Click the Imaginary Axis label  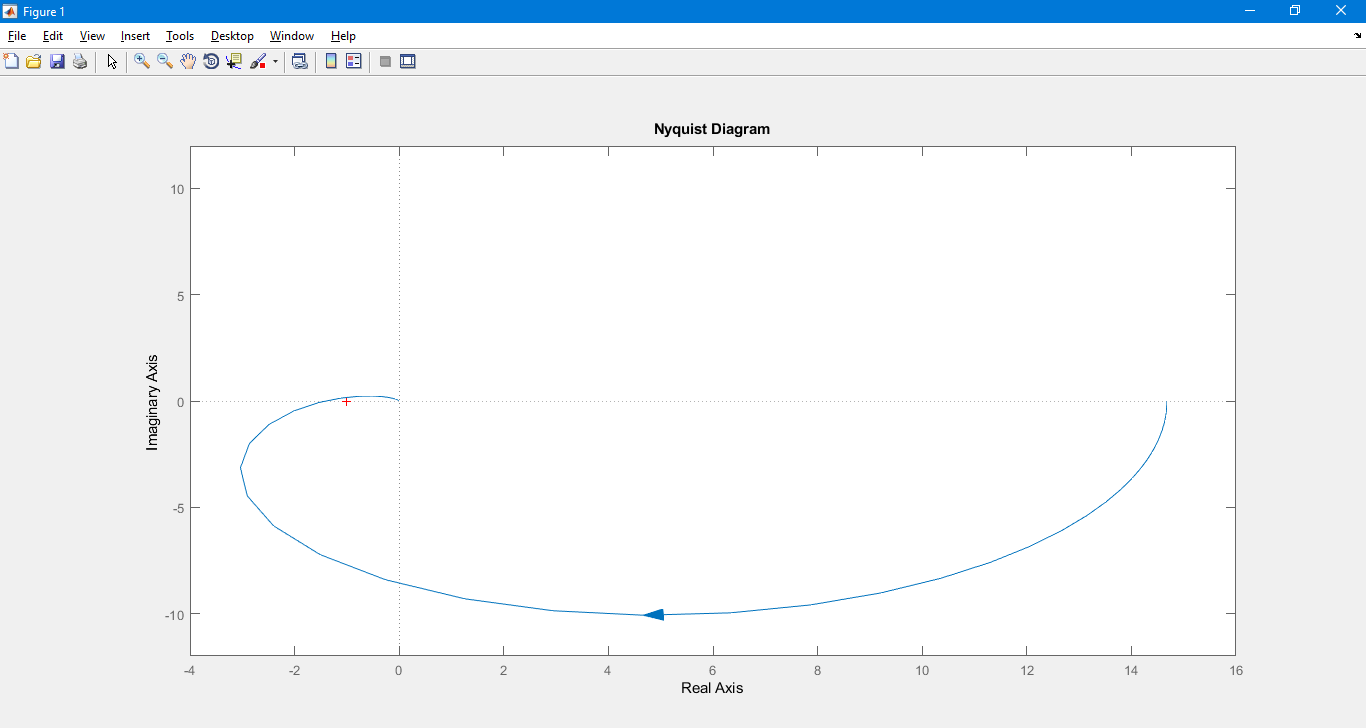tap(152, 402)
